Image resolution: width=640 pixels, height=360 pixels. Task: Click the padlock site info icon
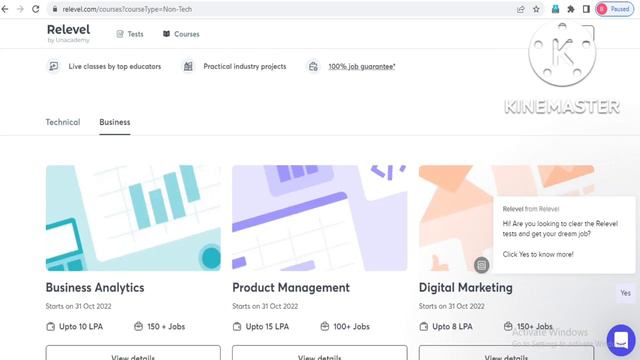pos(55,9)
